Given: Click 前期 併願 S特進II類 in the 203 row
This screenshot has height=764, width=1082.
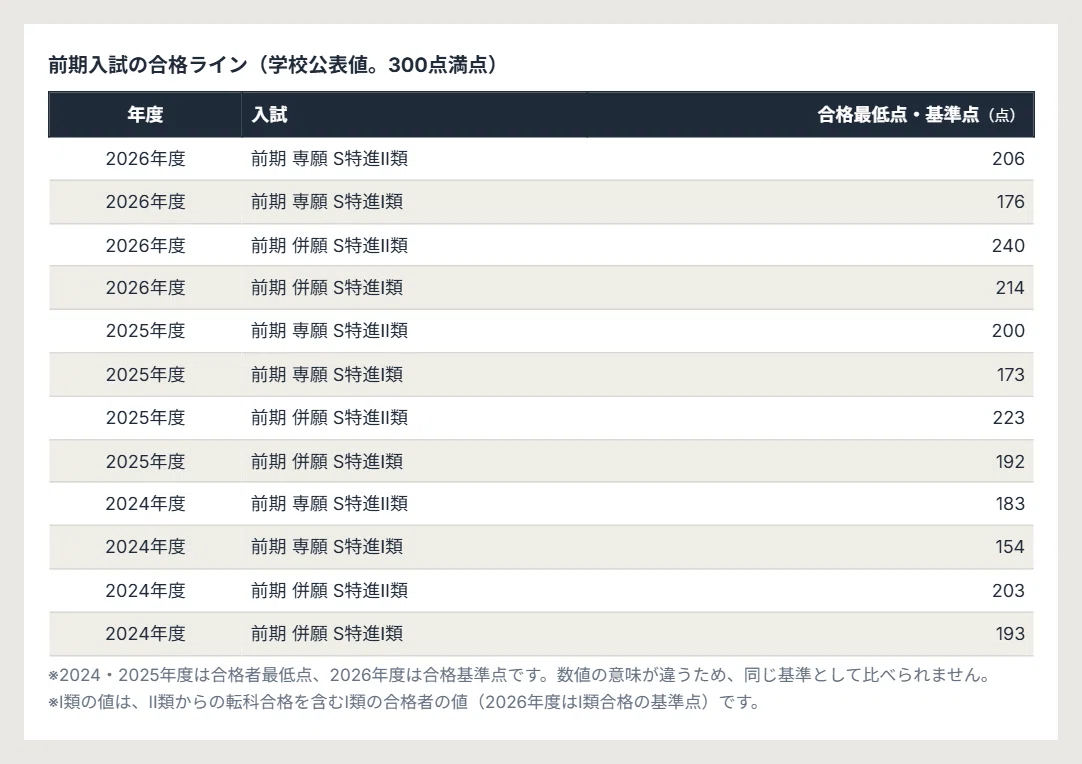Looking at the screenshot, I should [329, 591].
